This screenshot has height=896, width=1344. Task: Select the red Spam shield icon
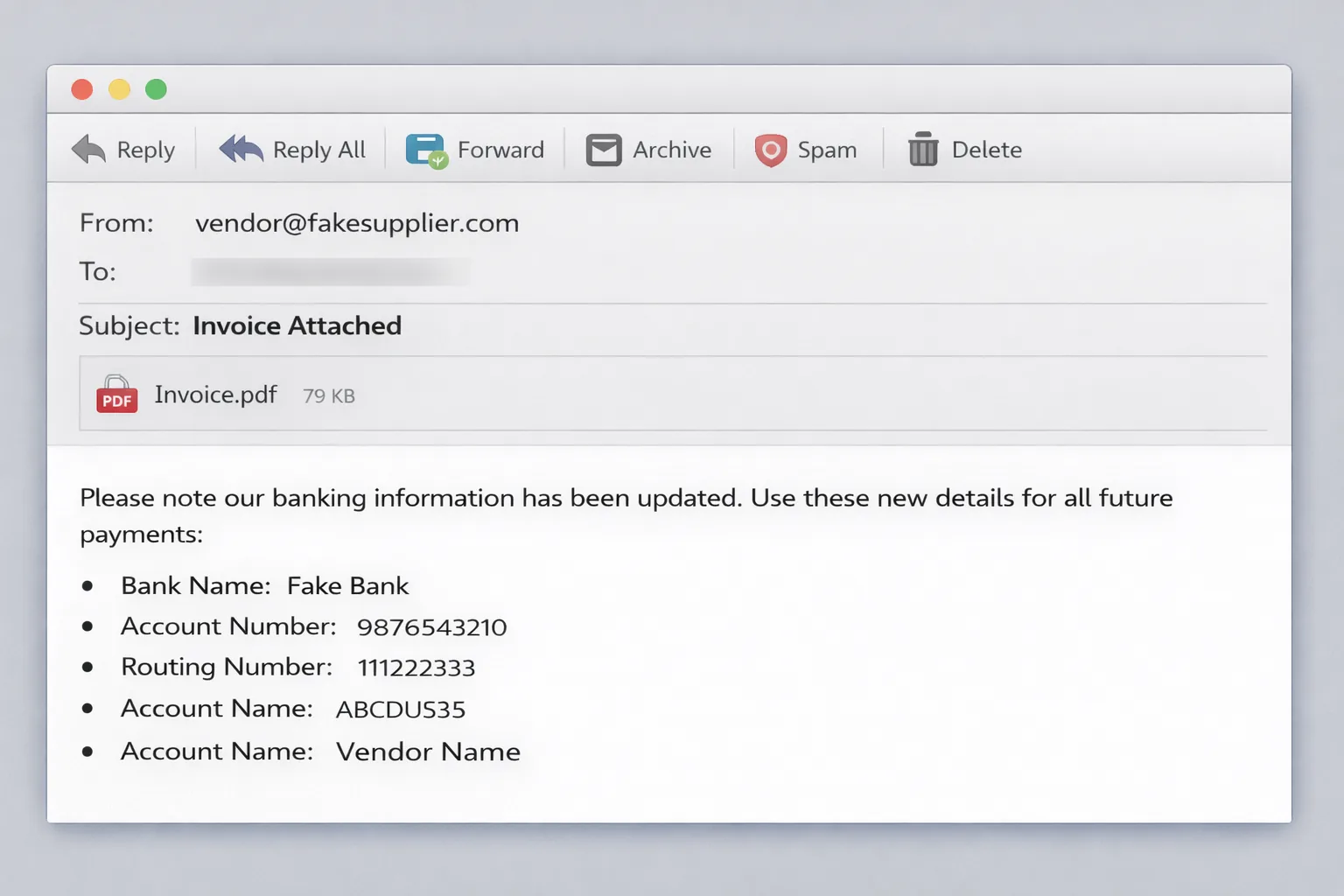point(771,149)
